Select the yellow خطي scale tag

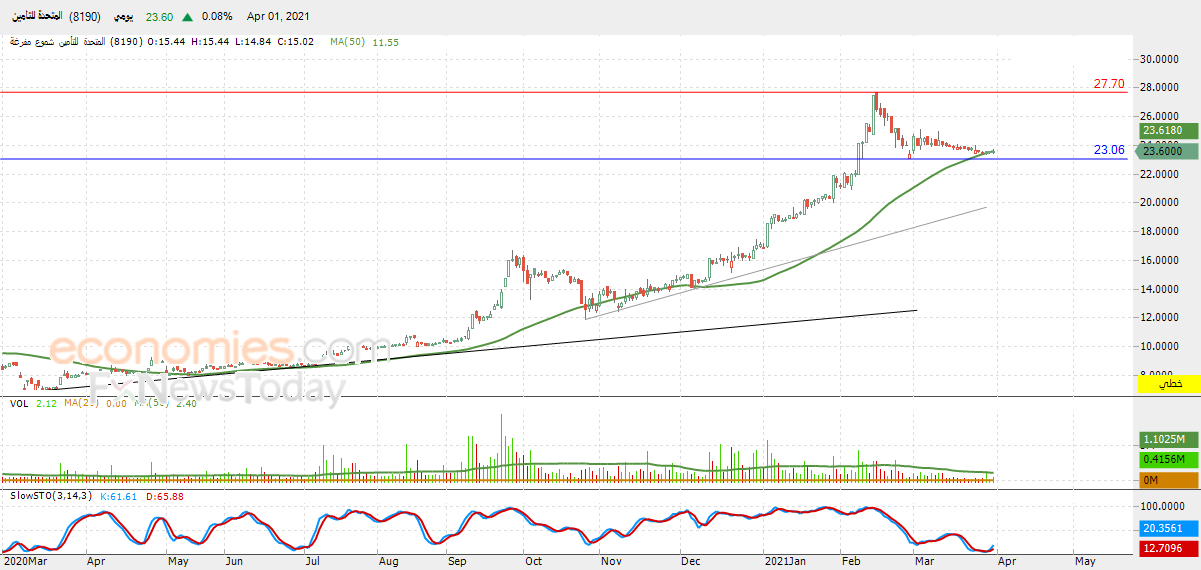click(x=1169, y=384)
